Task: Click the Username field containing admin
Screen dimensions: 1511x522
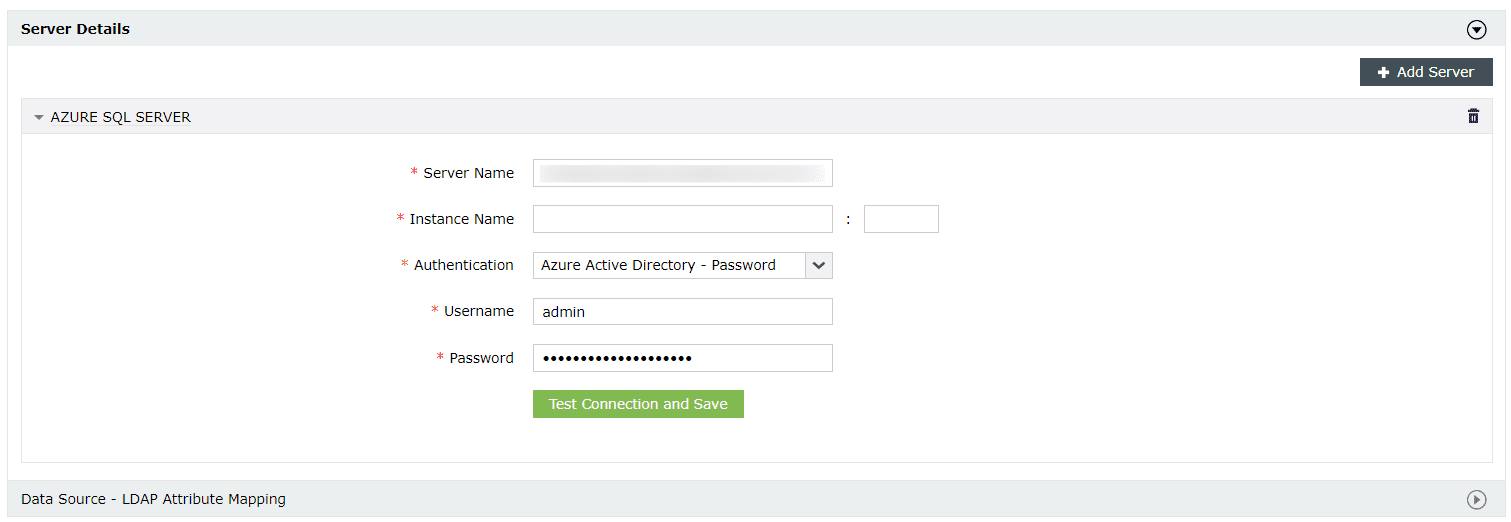Action: (682, 312)
